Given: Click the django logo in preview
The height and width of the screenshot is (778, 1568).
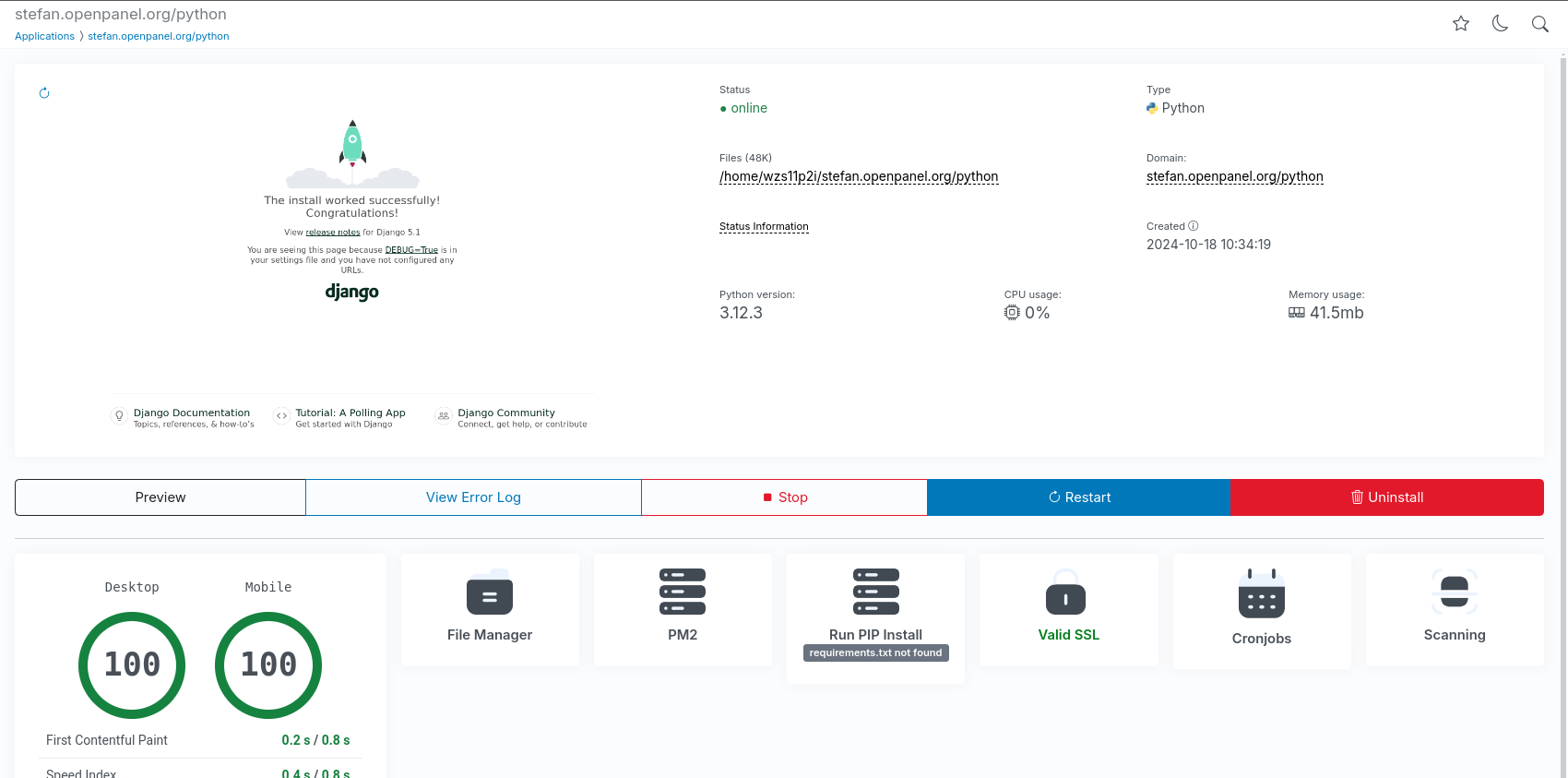Looking at the screenshot, I should click(x=352, y=292).
